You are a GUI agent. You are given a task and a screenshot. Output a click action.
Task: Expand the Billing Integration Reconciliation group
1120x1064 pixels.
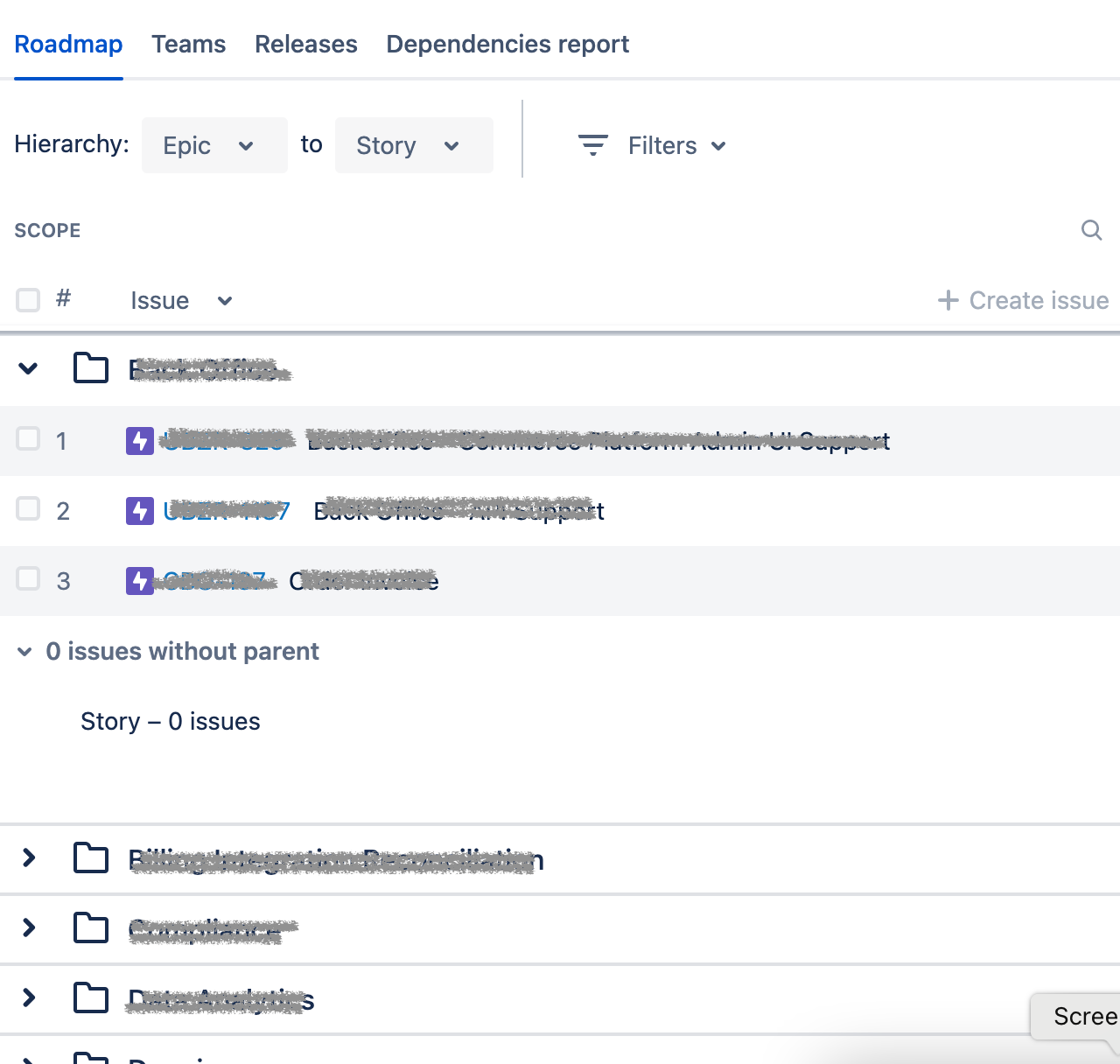(27, 858)
